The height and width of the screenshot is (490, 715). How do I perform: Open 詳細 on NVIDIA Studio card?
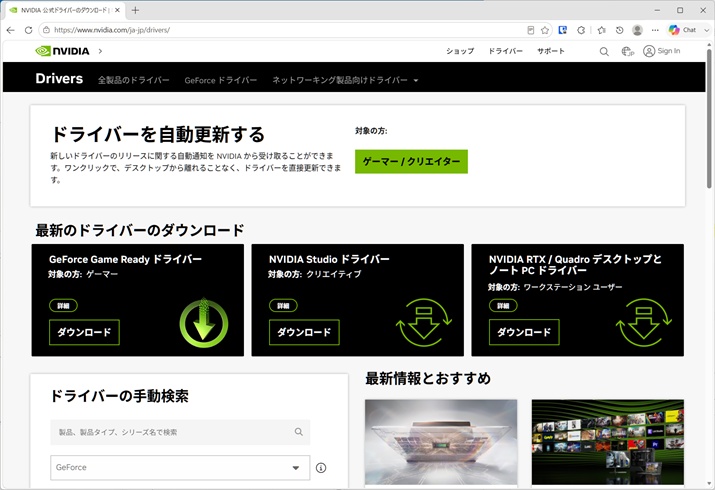[283, 305]
